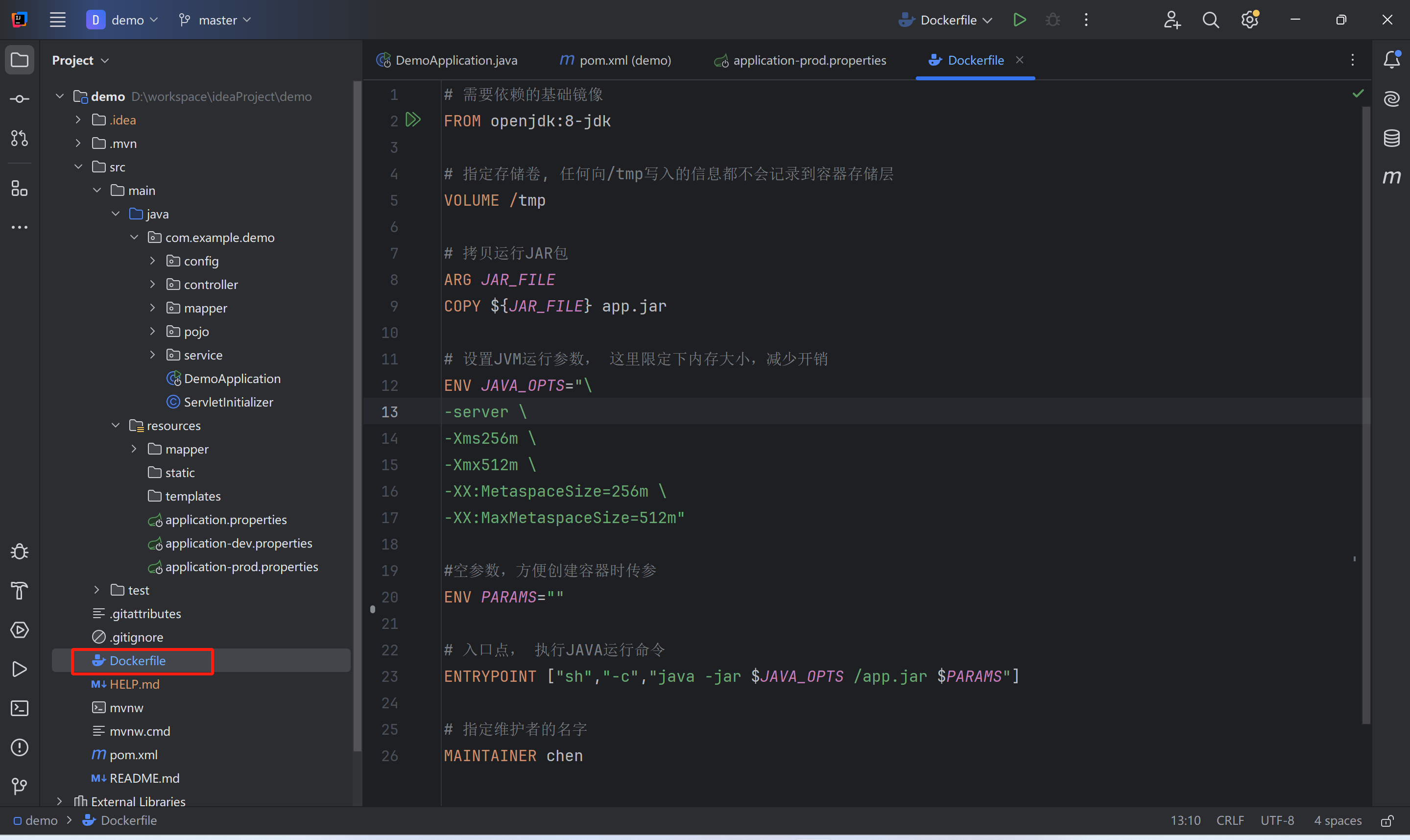Viewport: 1410px width, 840px height.
Task: Toggle the read-only lock icon in status bar
Action: click(x=1387, y=820)
